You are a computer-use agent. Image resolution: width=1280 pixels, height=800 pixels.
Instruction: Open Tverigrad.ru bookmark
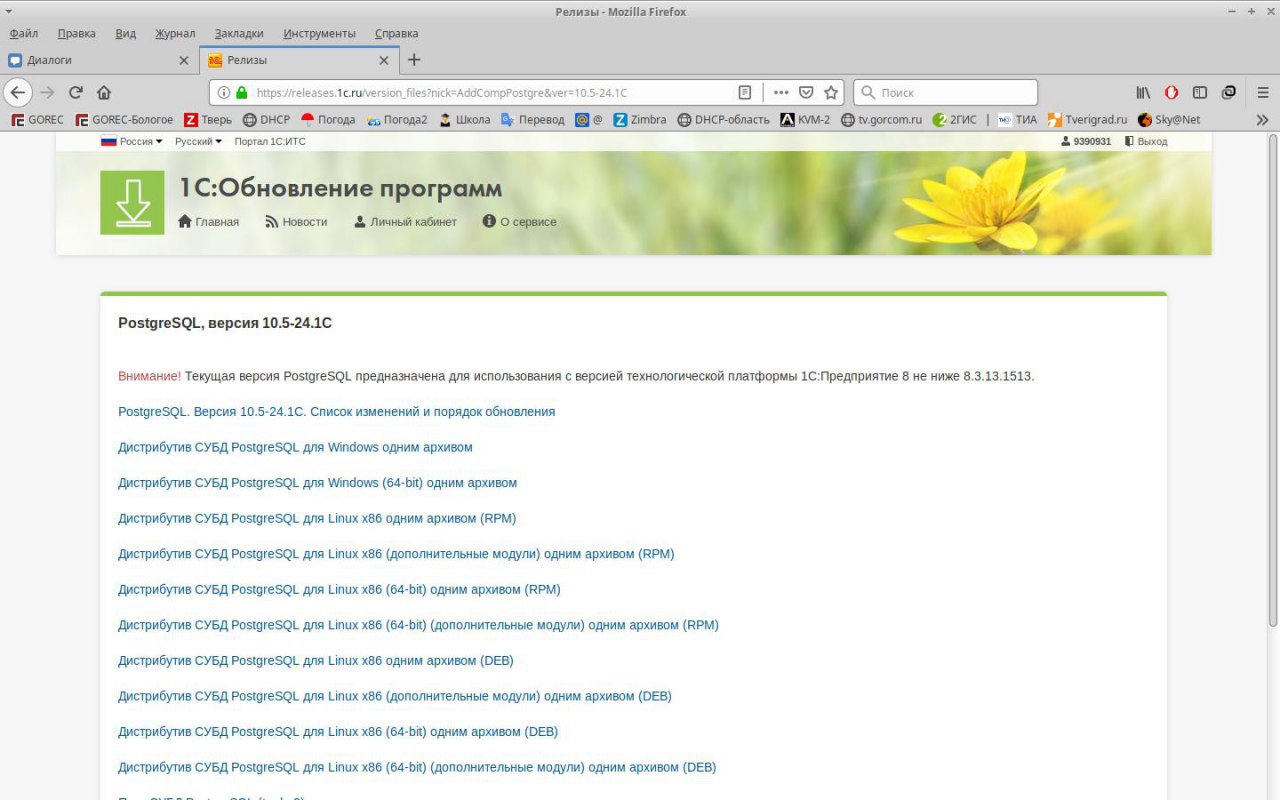[1087, 119]
